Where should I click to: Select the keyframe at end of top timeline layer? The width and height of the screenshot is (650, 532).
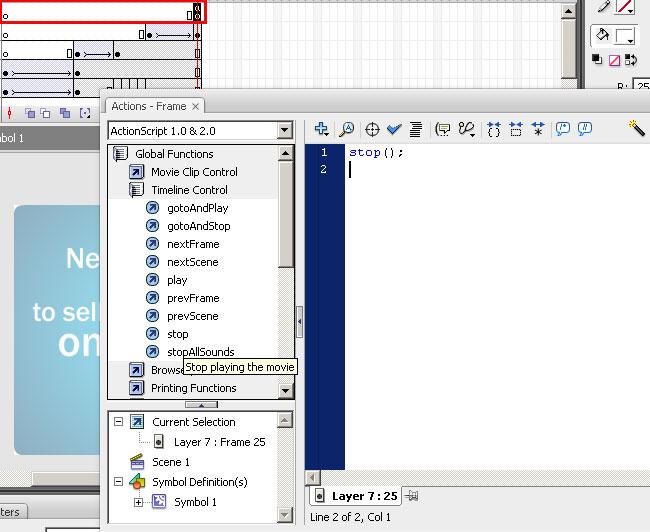[197, 12]
